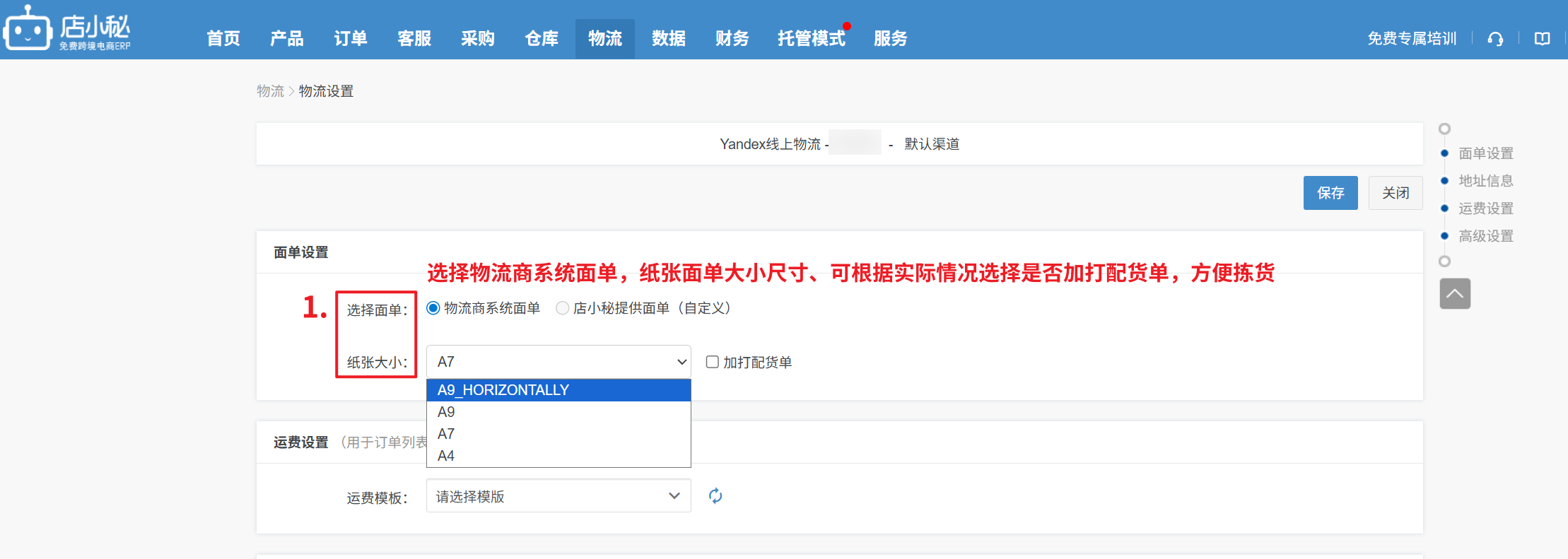Open the 订单 menu in top navigation
Viewport: 1568px width, 559px height.
click(x=351, y=39)
